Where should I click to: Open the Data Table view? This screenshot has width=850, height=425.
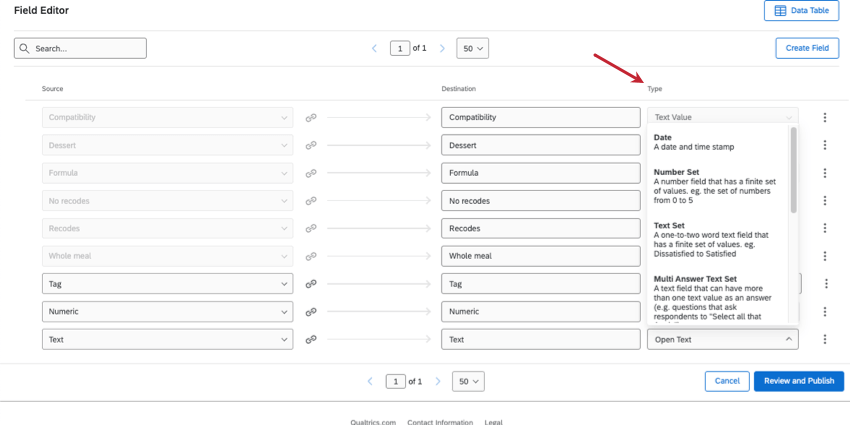pyautogui.click(x=802, y=11)
